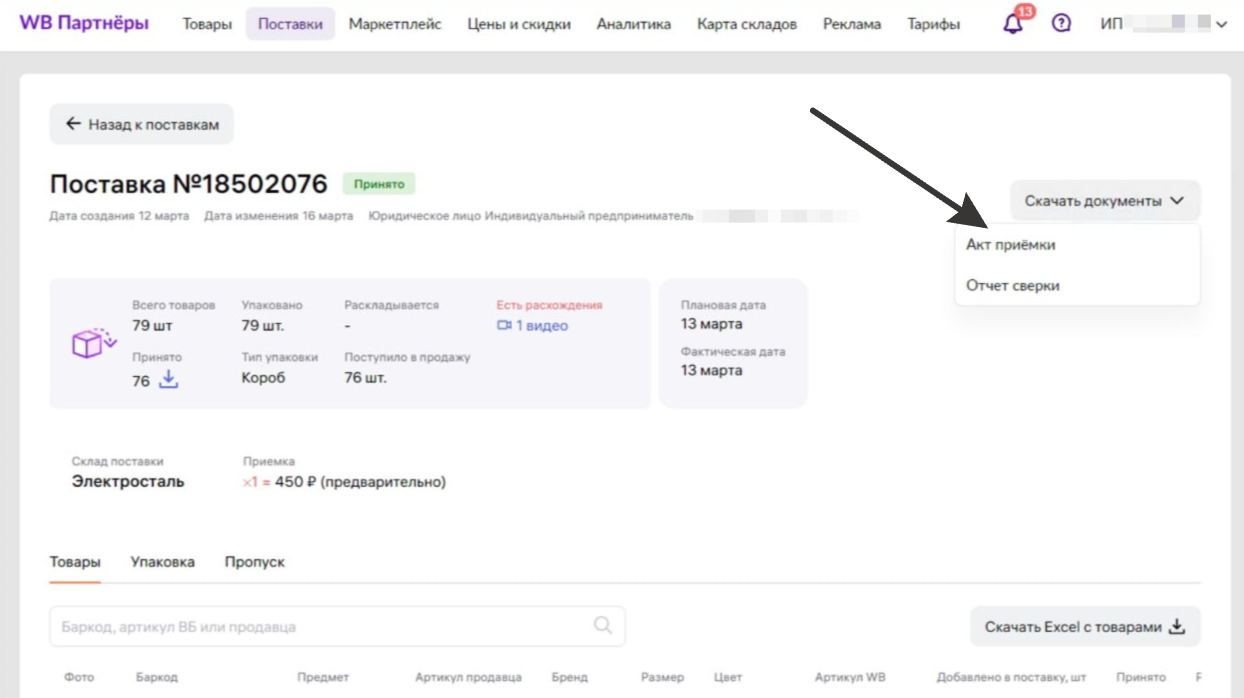Click the Баркод column header

(x=157, y=677)
